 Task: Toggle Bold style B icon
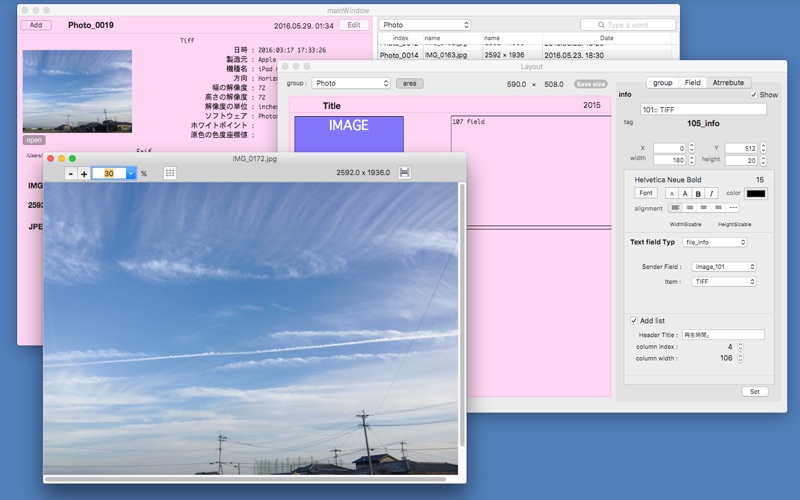[698, 193]
